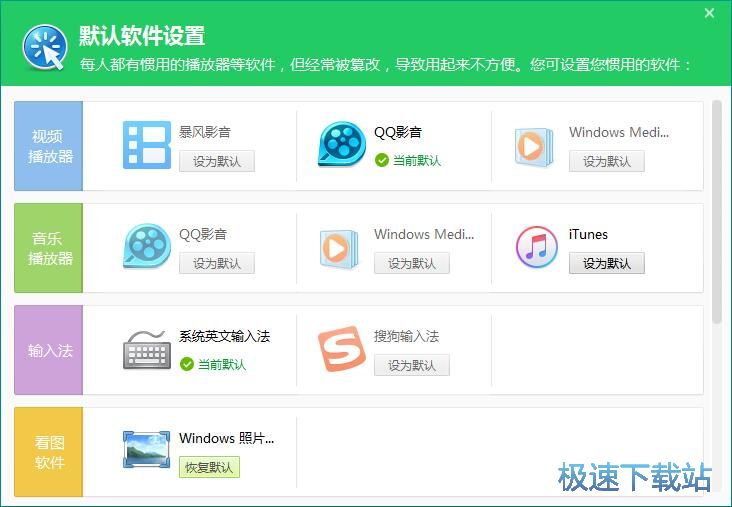Set iTunes as default music player
This screenshot has width=732, height=507.
tap(606, 263)
